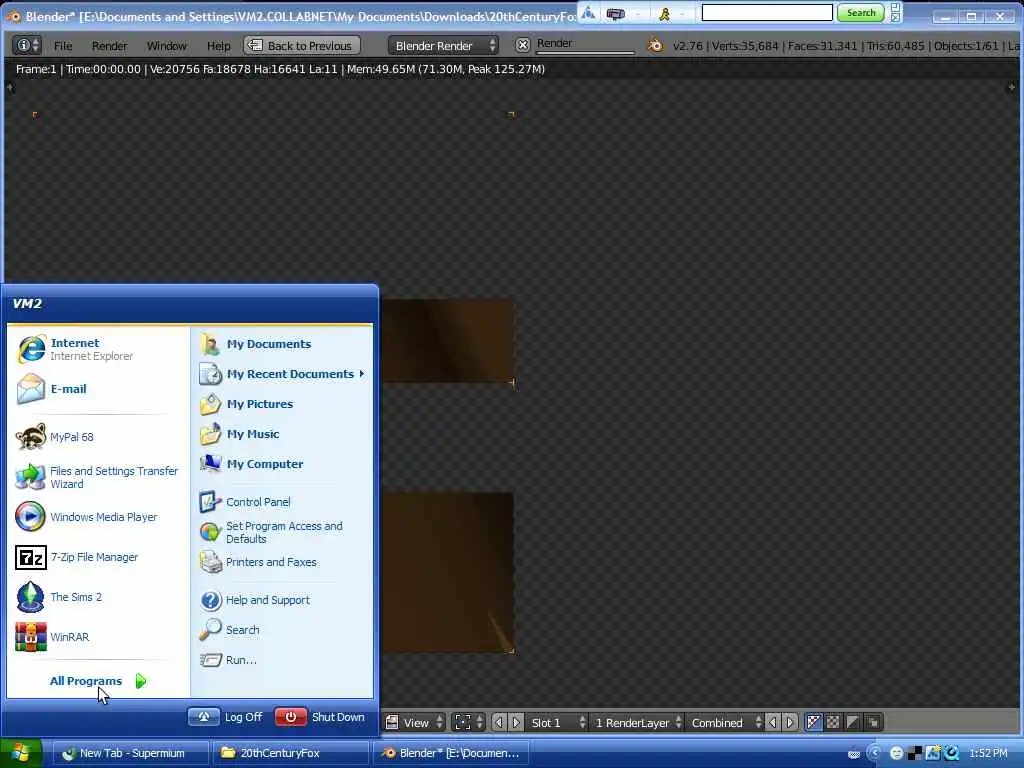
Task: Select previous render pass arrow
Action: pyautogui.click(x=773, y=722)
